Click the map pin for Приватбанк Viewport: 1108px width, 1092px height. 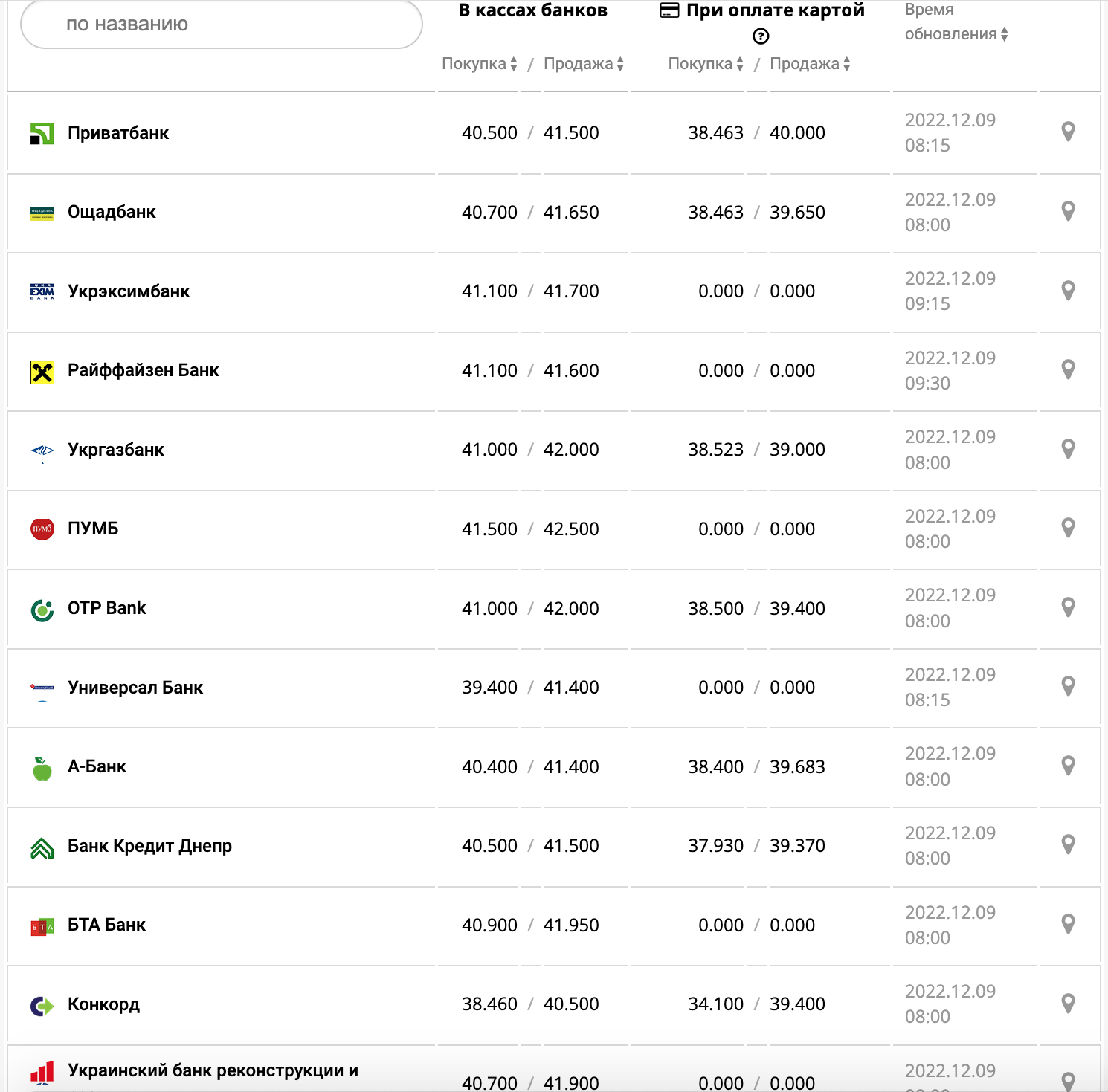[1068, 132]
